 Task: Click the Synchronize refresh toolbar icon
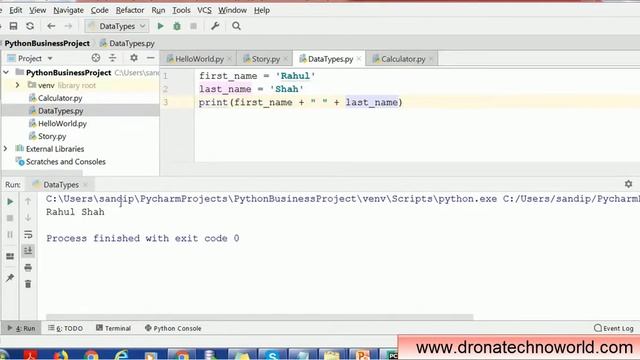coord(30,26)
